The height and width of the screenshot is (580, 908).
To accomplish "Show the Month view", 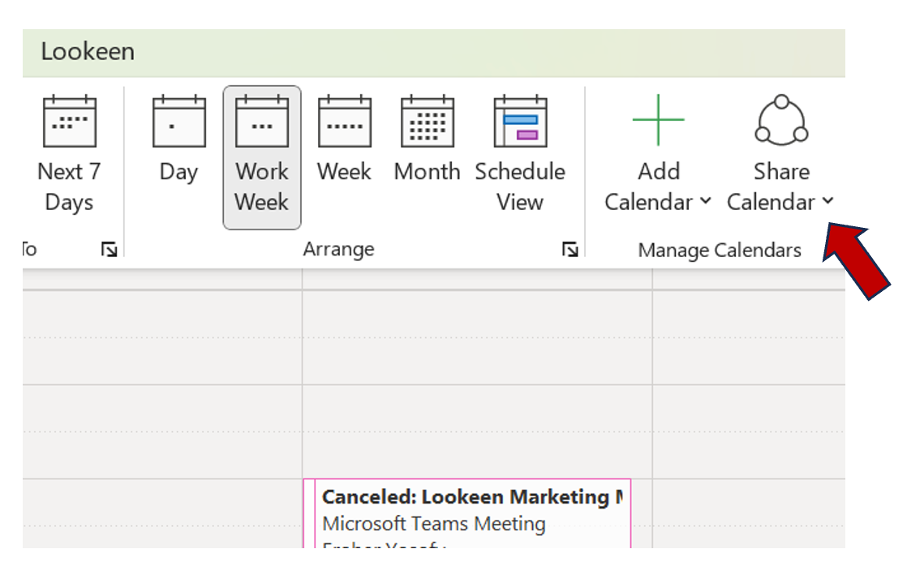I will (427, 123).
